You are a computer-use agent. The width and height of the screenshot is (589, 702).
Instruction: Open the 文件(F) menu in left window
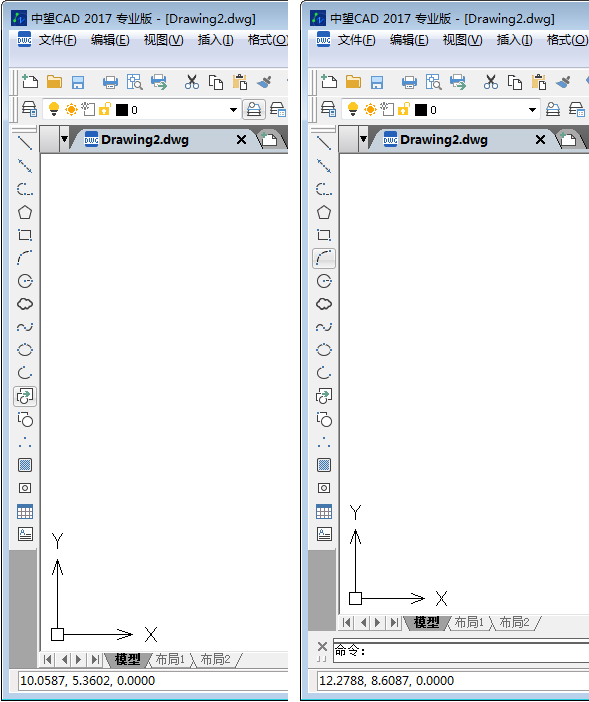pos(57,40)
